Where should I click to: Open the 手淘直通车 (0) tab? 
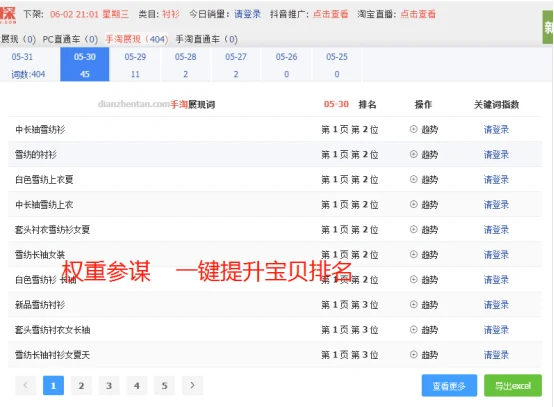point(207,39)
